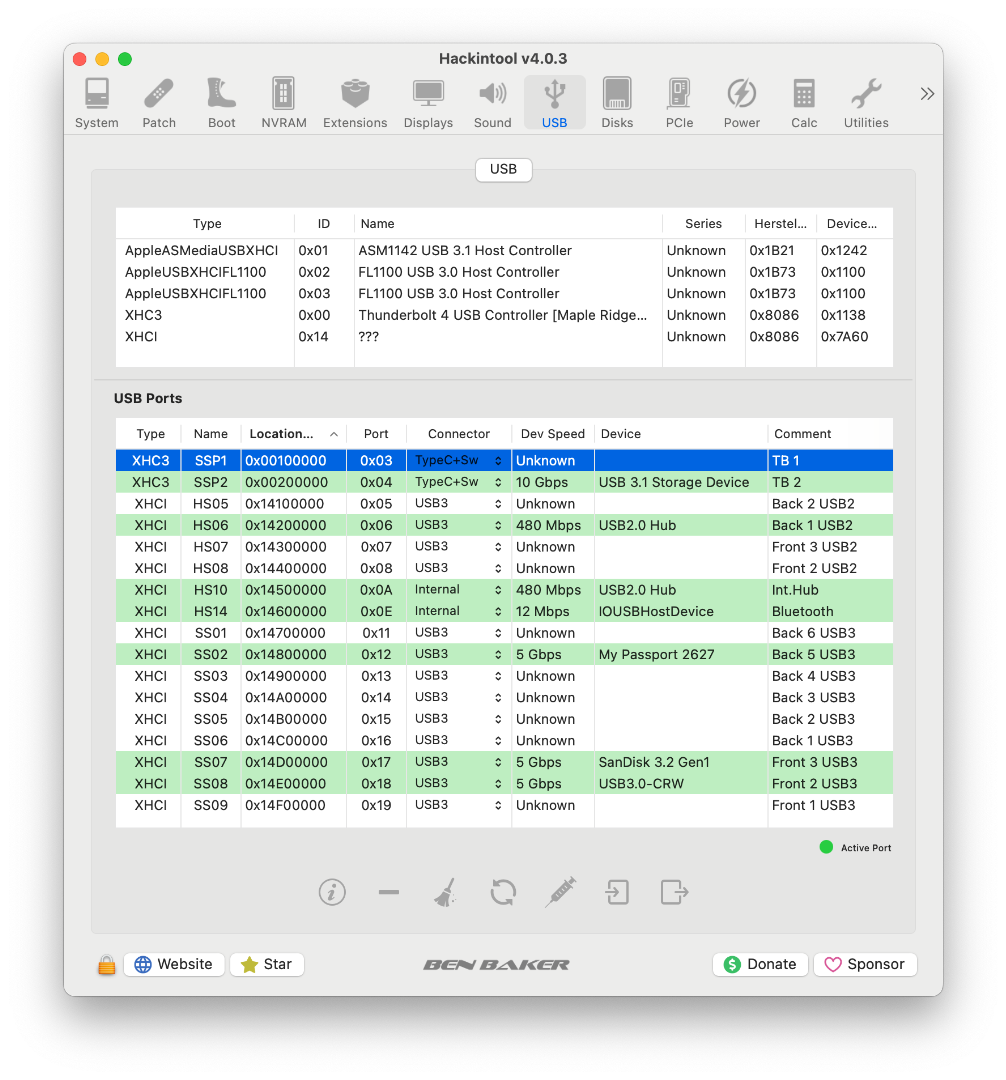Click the Star button
Viewport: 1006px width, 1080px height.
point(267,964)
